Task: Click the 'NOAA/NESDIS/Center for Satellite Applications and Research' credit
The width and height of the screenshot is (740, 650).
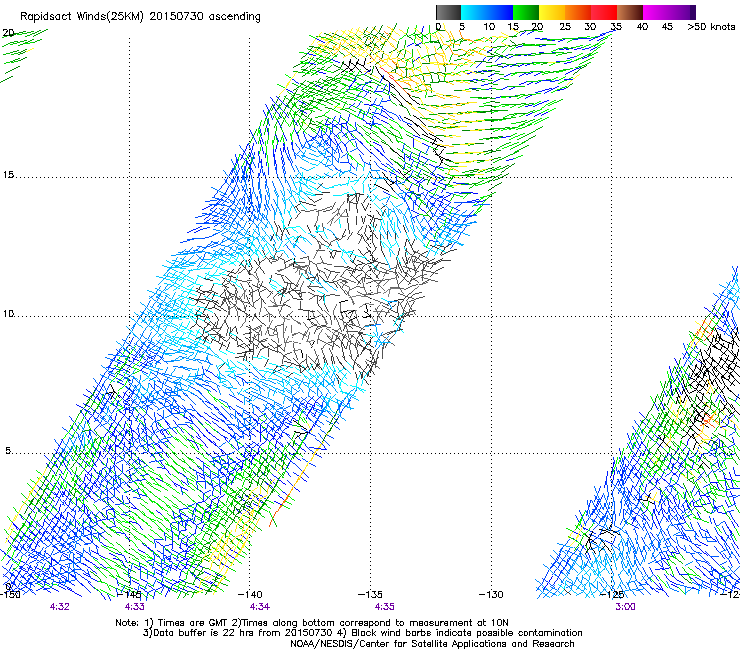Action: [x=432, y=644]
